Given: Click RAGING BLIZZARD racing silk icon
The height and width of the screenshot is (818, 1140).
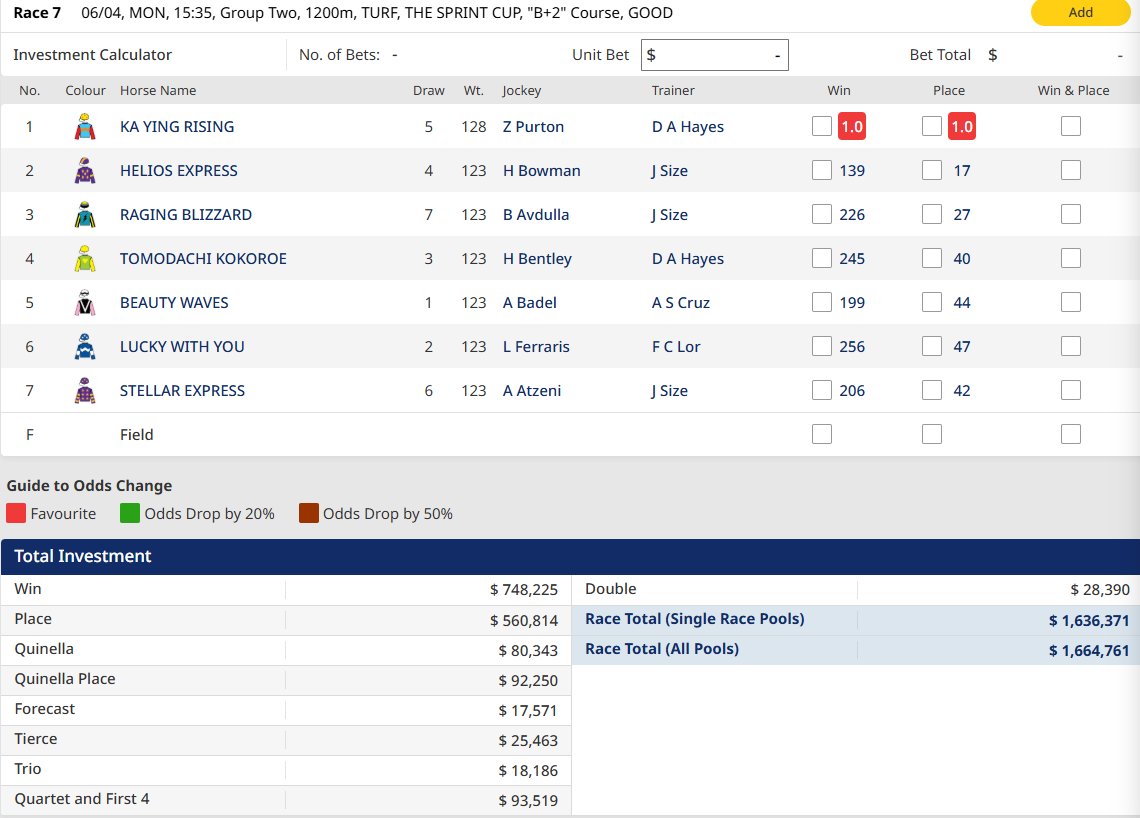Looking at the screenshot, I should pos(85,215).
